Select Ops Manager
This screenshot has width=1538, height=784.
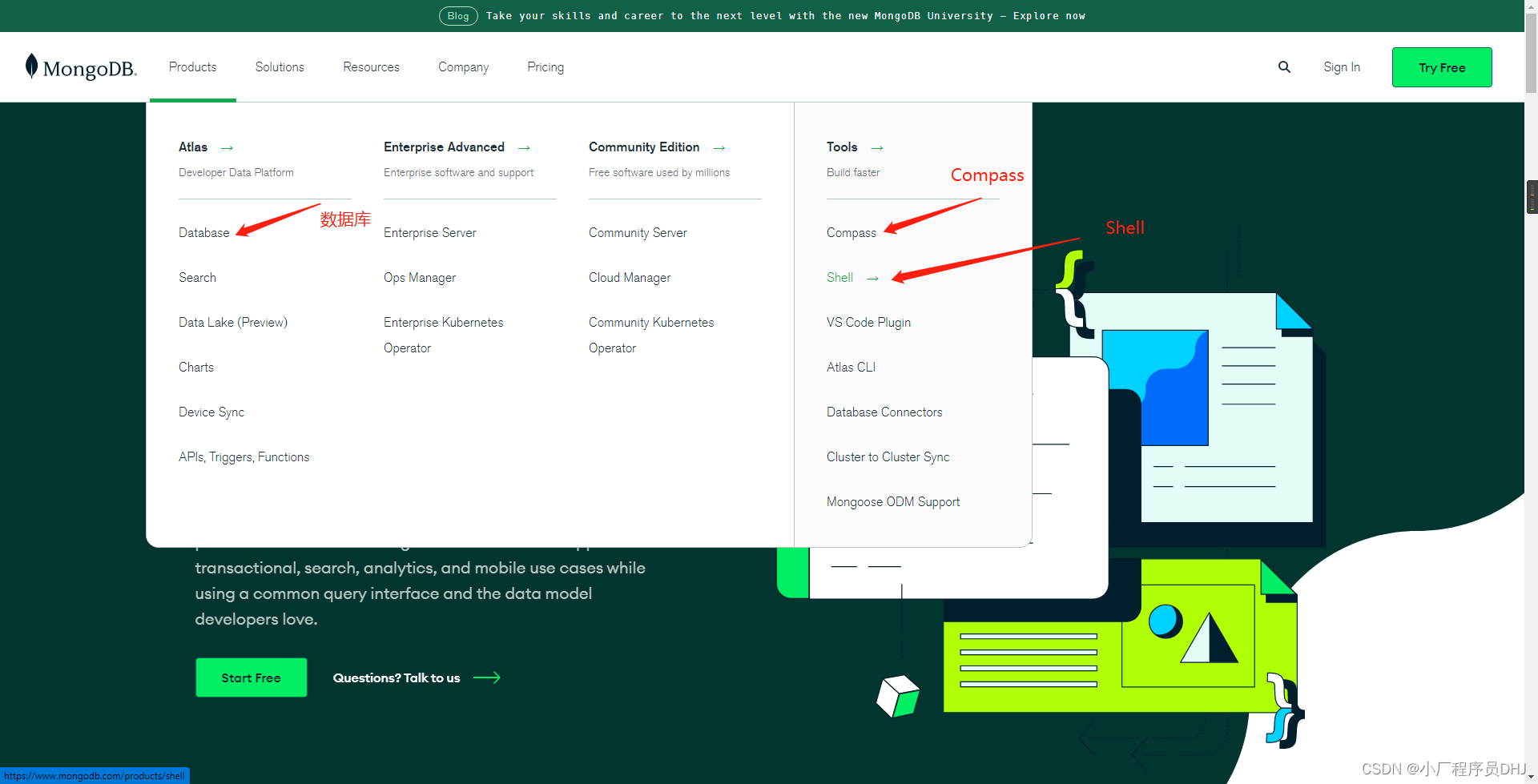(420, 278)
